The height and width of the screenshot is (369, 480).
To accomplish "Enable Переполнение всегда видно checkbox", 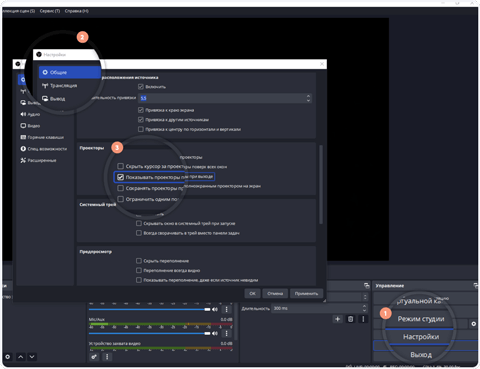I will [139, 270].
